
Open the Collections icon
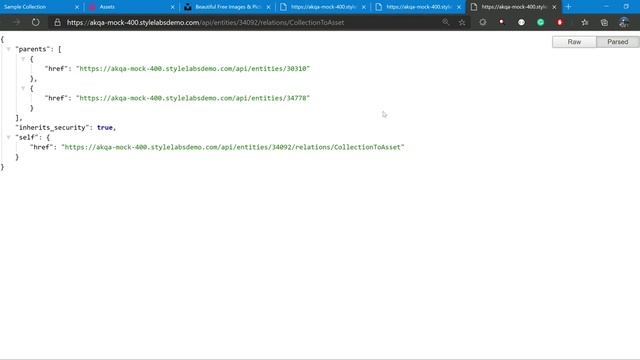point(604,22)
